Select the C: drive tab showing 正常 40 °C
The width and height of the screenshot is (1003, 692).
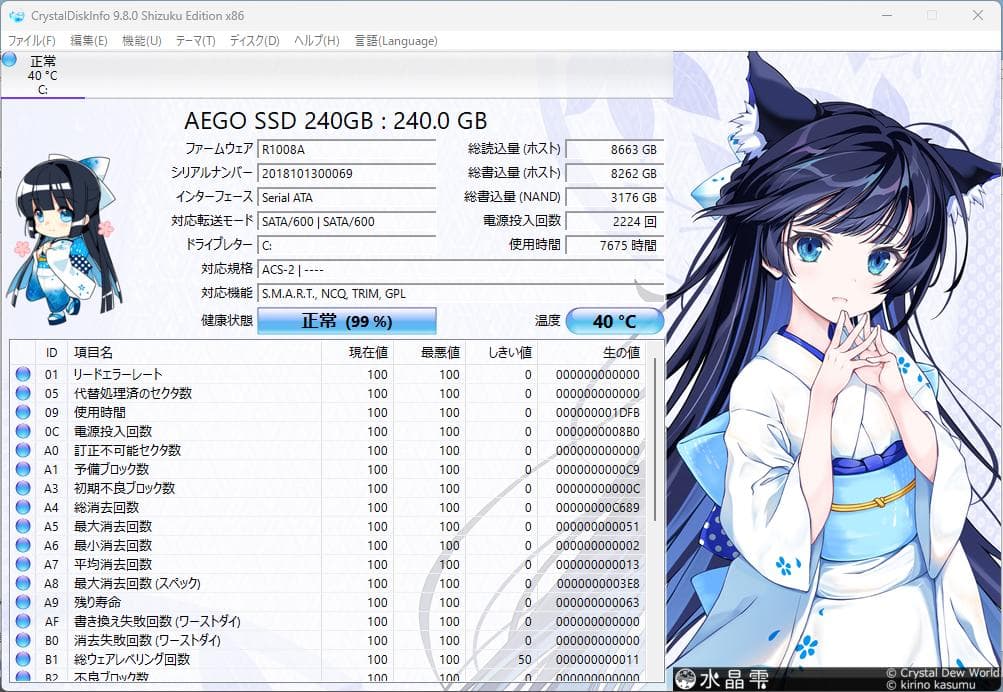44,75
